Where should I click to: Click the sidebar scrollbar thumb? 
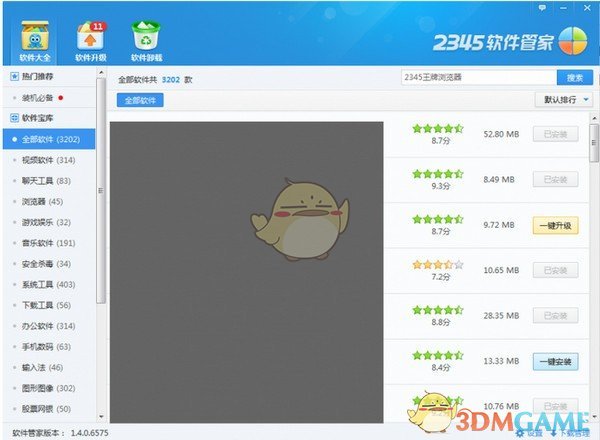click(101, 191)
